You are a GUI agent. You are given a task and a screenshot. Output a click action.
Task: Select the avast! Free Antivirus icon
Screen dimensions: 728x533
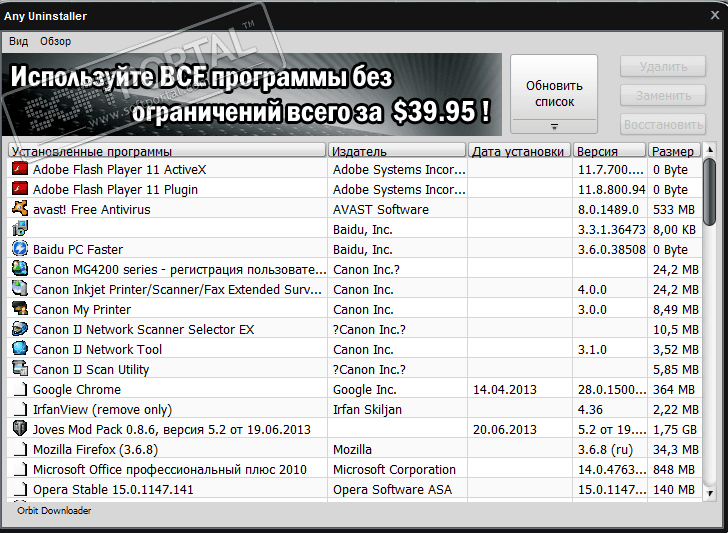pyautogui.click(x=20, y=209)
